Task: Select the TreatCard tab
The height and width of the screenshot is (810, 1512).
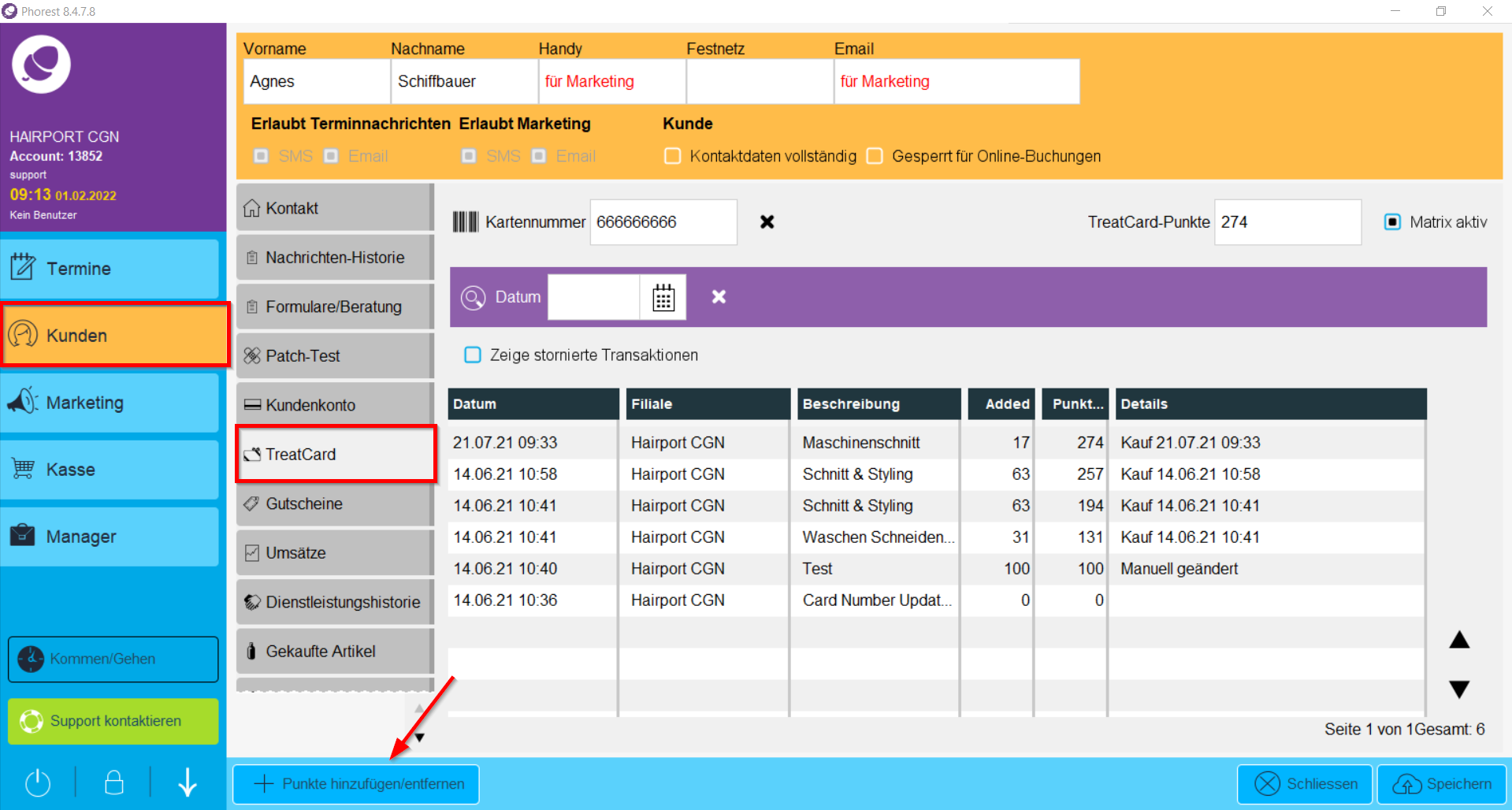Action: tap(336, 454)
